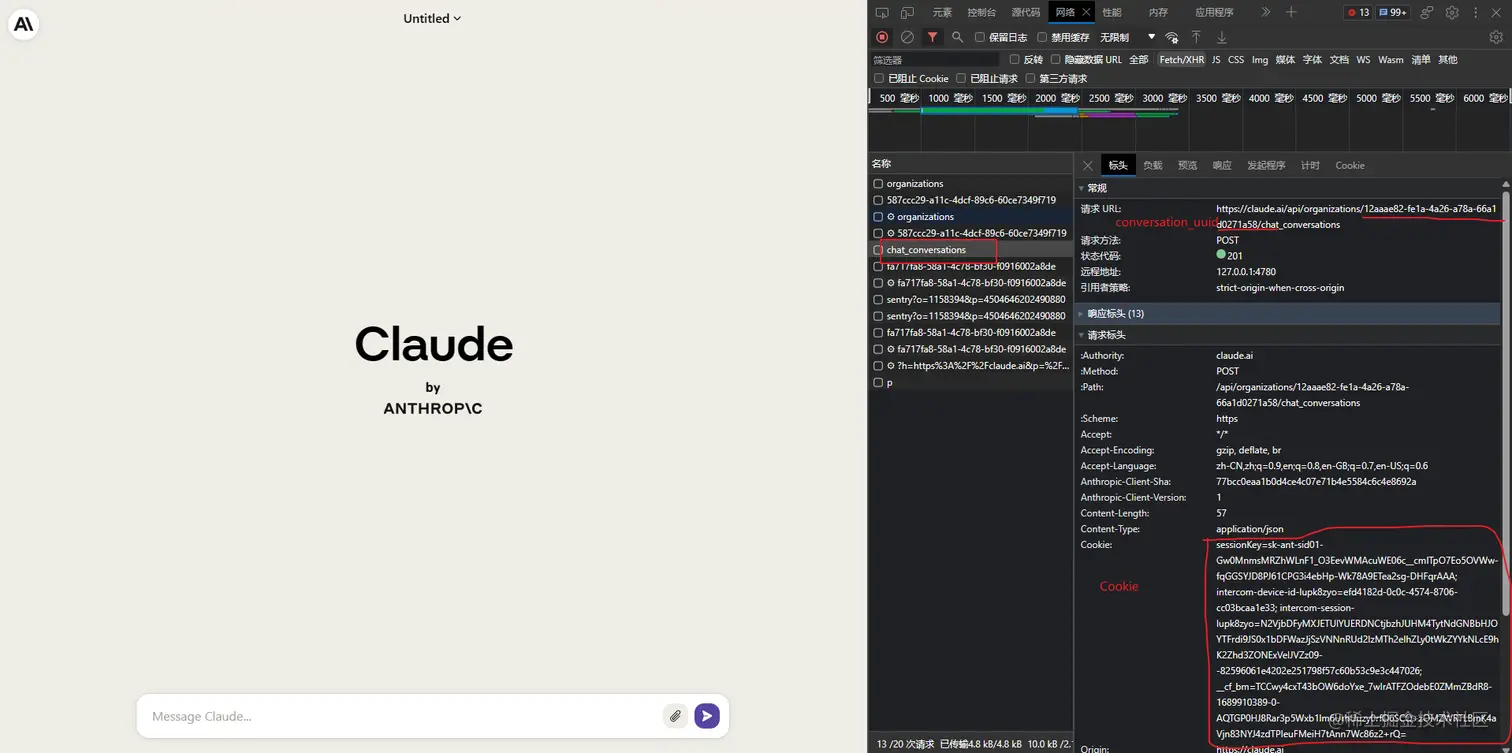This screenshot has width=1512, height=753.
Task: Filter requests by Fetch/XHR
Action: [x=1181, y=59]
